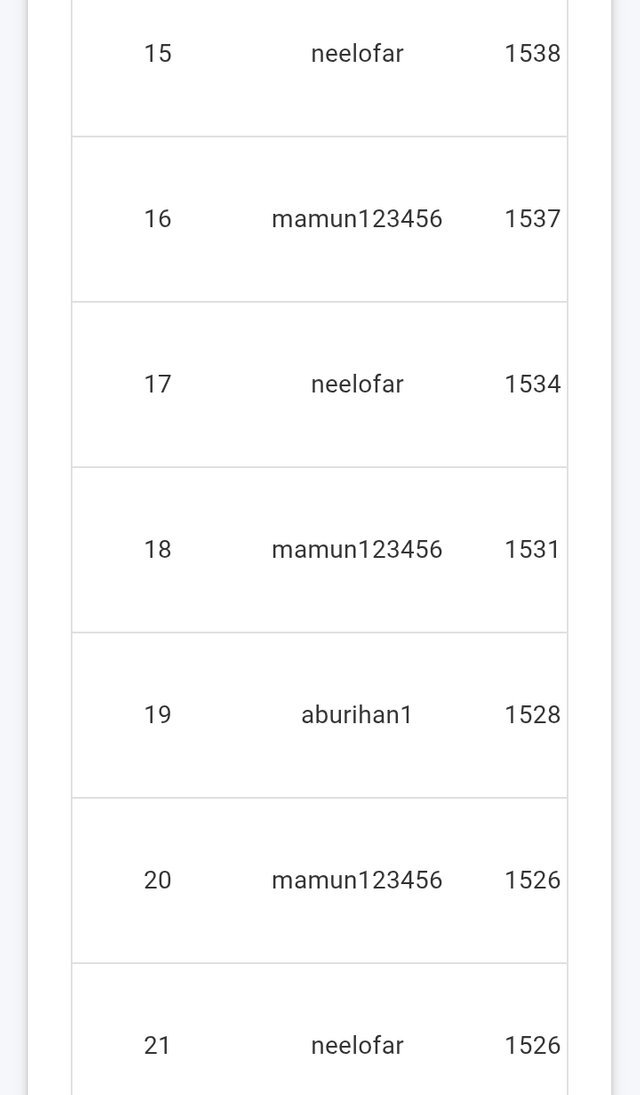The image size is (640, 1095).
Task: Select mamun123456 in rank 18 row
Action: coord(357,550)
